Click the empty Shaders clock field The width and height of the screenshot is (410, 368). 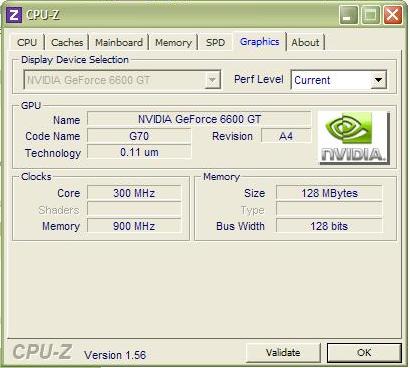click(134, 210)
